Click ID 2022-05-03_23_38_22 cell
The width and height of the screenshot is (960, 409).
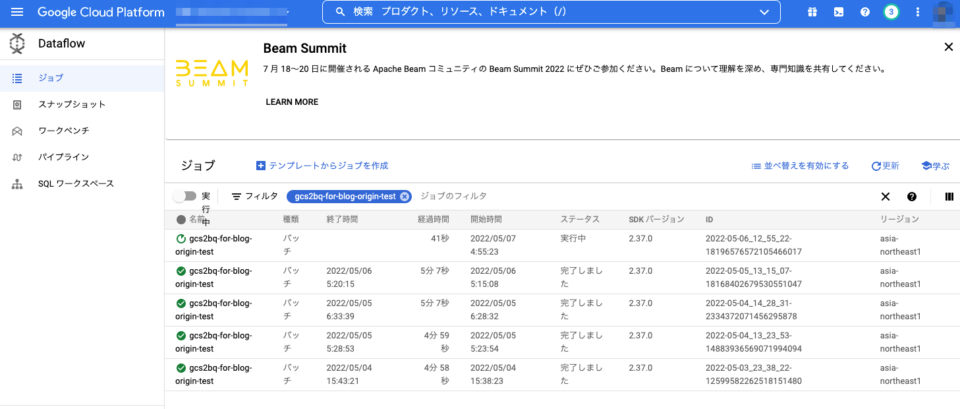754,375
